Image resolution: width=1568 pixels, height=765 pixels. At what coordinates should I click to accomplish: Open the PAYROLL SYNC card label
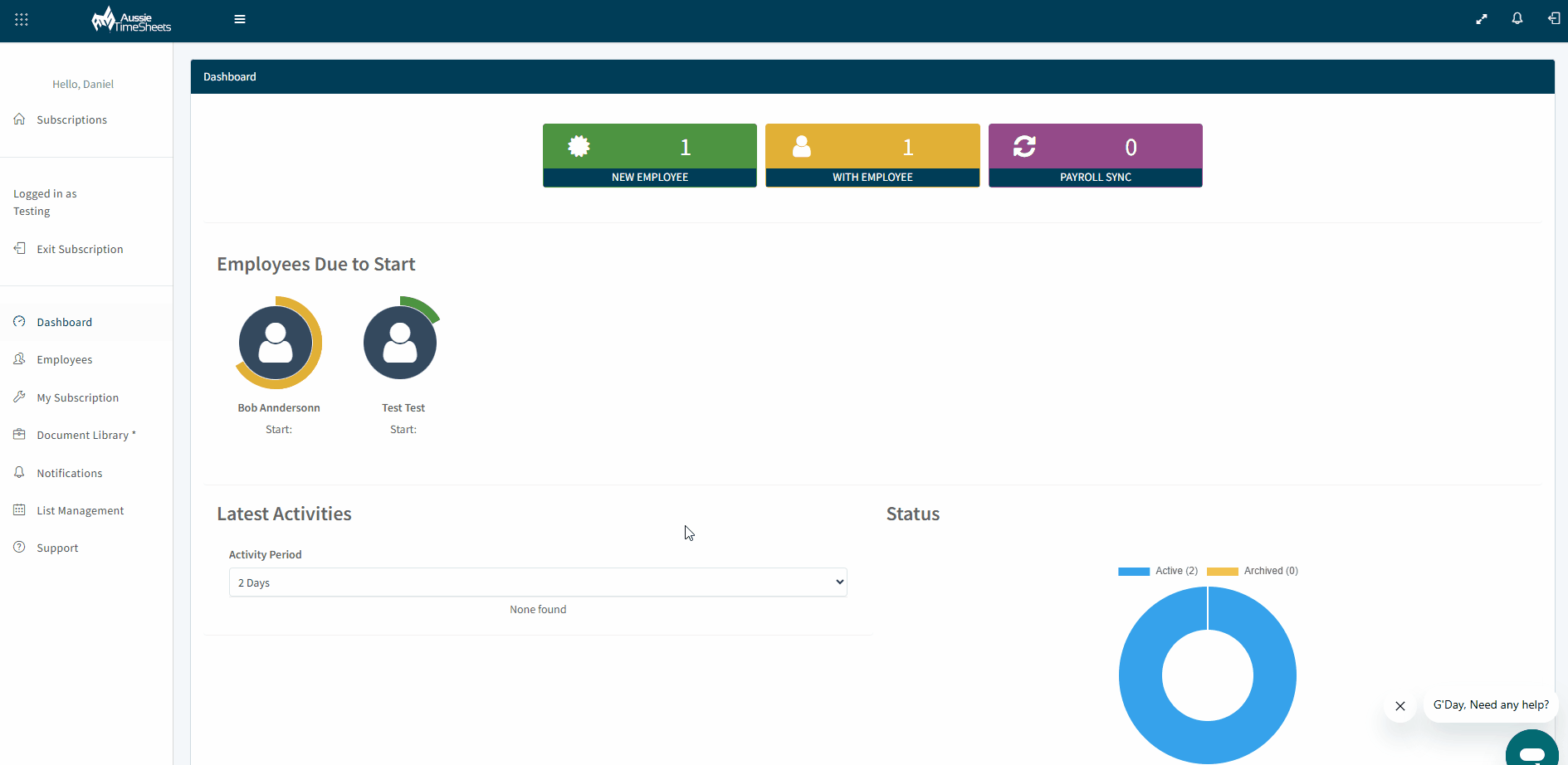click(x=1096, y=178)
